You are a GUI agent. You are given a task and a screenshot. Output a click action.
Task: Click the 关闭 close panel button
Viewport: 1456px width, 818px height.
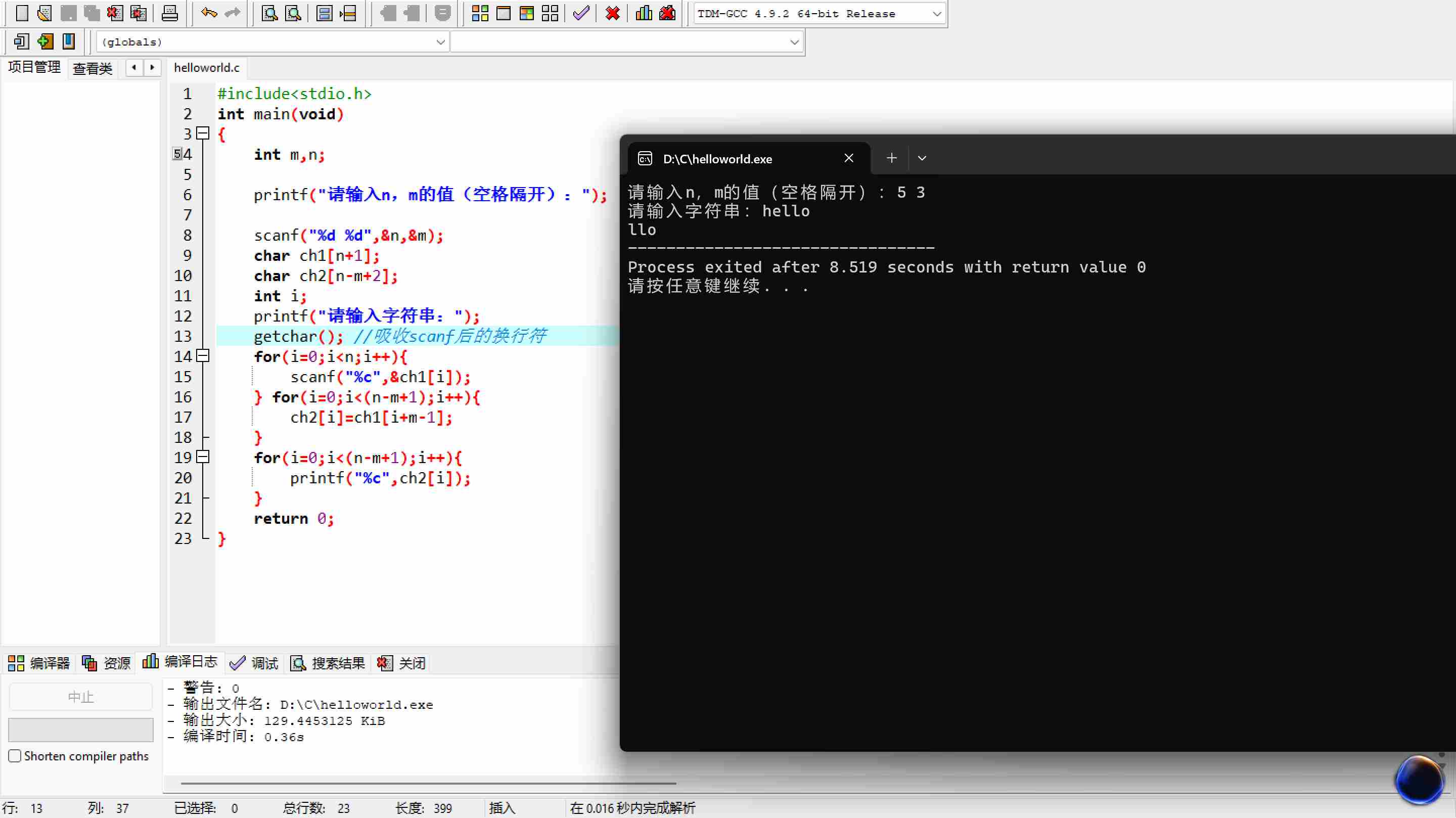401,663
